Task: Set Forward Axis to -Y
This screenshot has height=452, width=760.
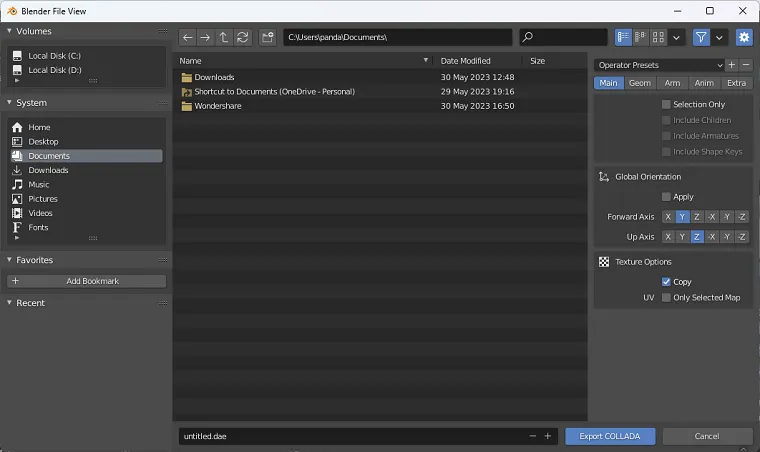Action: pos(727,217)
